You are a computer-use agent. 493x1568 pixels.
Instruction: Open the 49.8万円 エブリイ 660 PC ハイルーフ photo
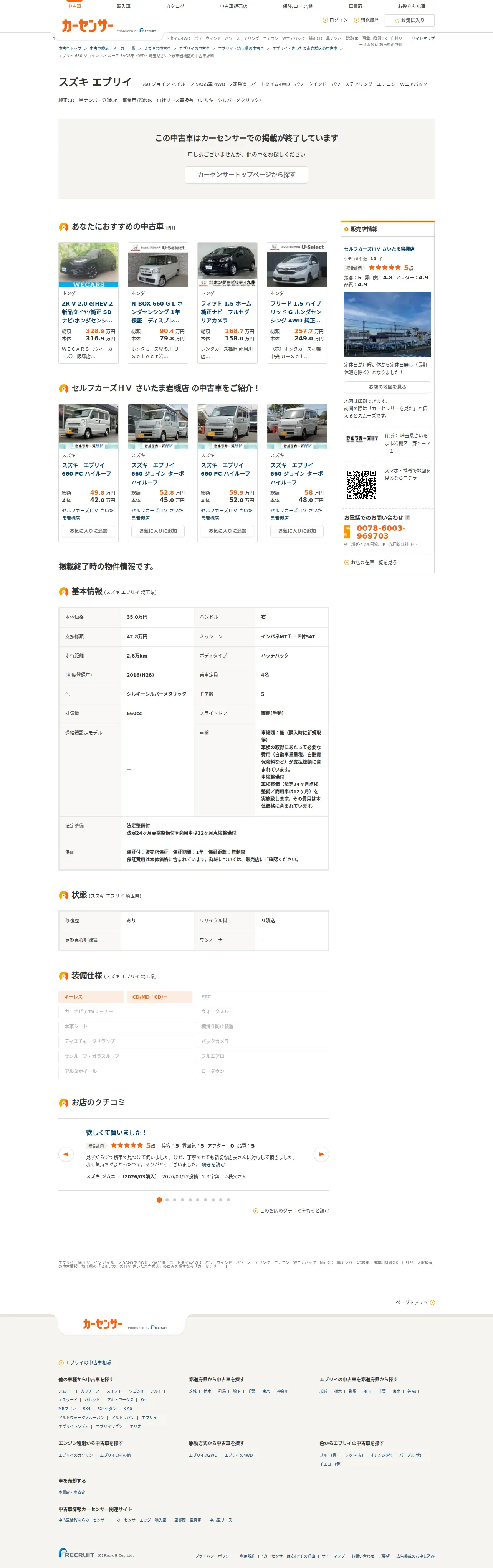click(x=88, y=426)
